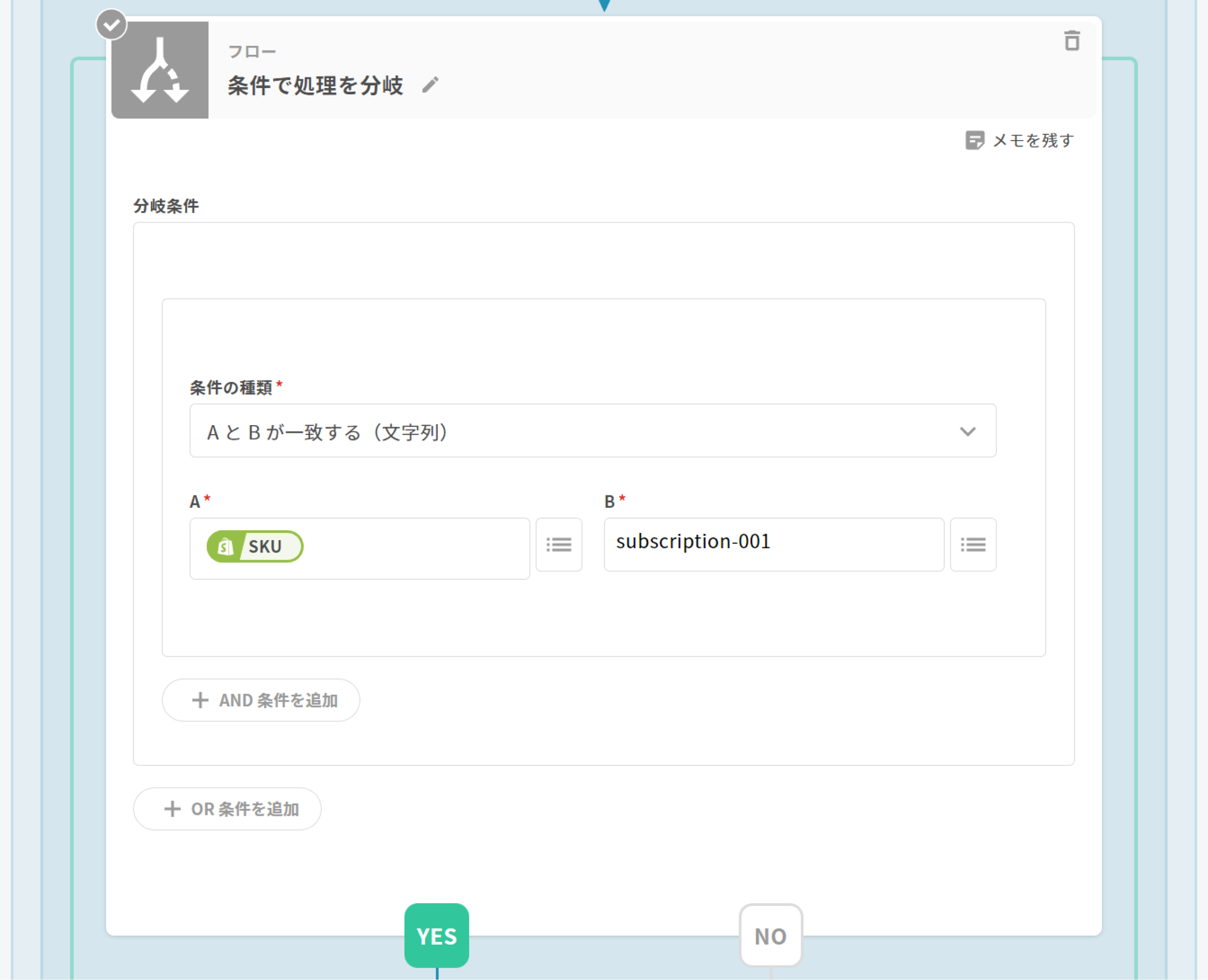The height and width of the screenshot is (980, 1208).
Task: Click the branching flow icon tile
Action: click(160, 70)
